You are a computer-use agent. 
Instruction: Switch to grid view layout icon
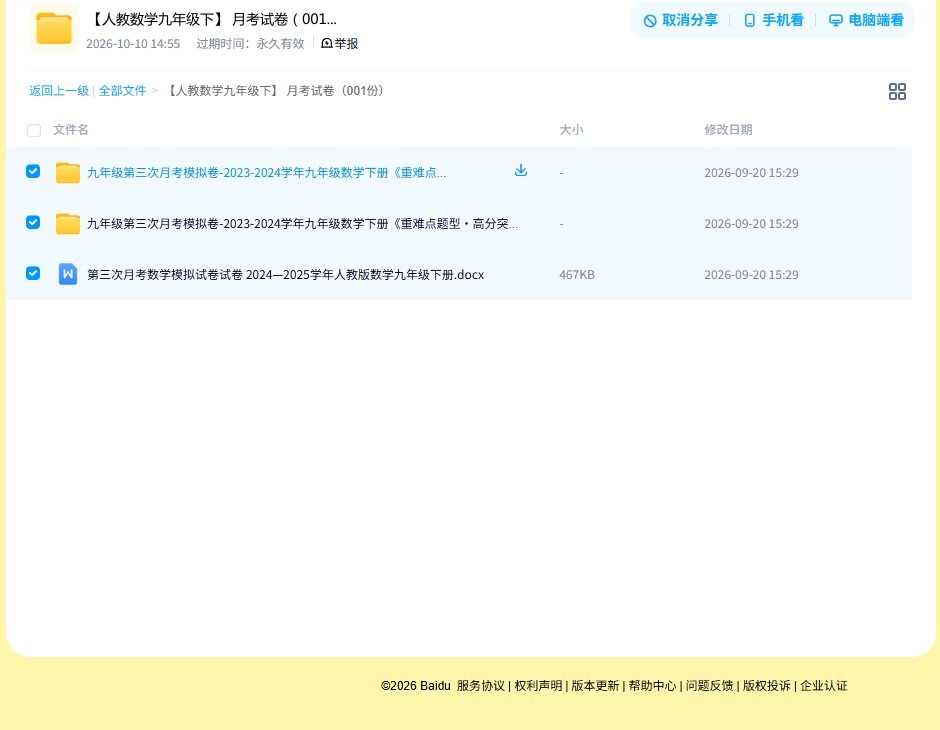click(x=897, y=91)
